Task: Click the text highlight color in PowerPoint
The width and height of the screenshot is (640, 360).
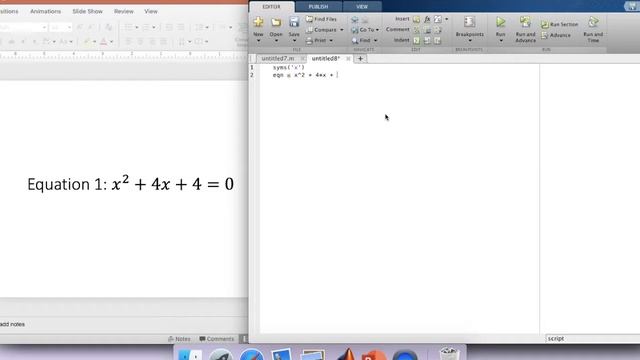Action: [x=87, y=41]
